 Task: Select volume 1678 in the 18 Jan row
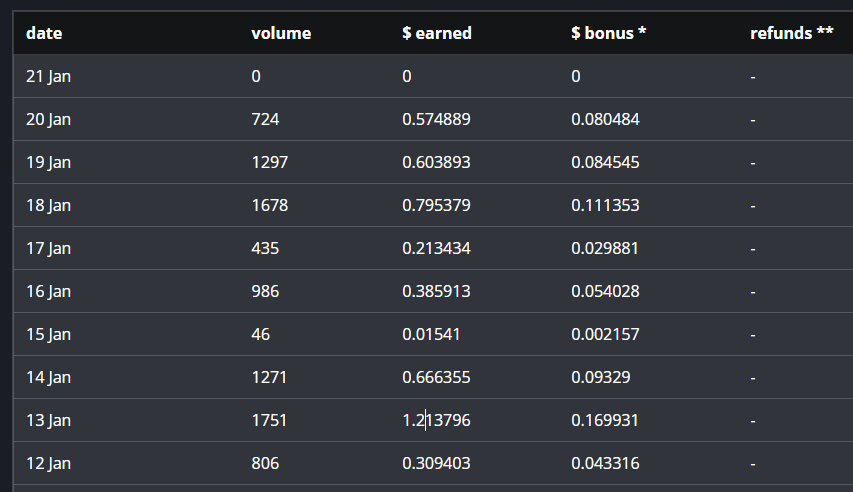pos(269,205)
